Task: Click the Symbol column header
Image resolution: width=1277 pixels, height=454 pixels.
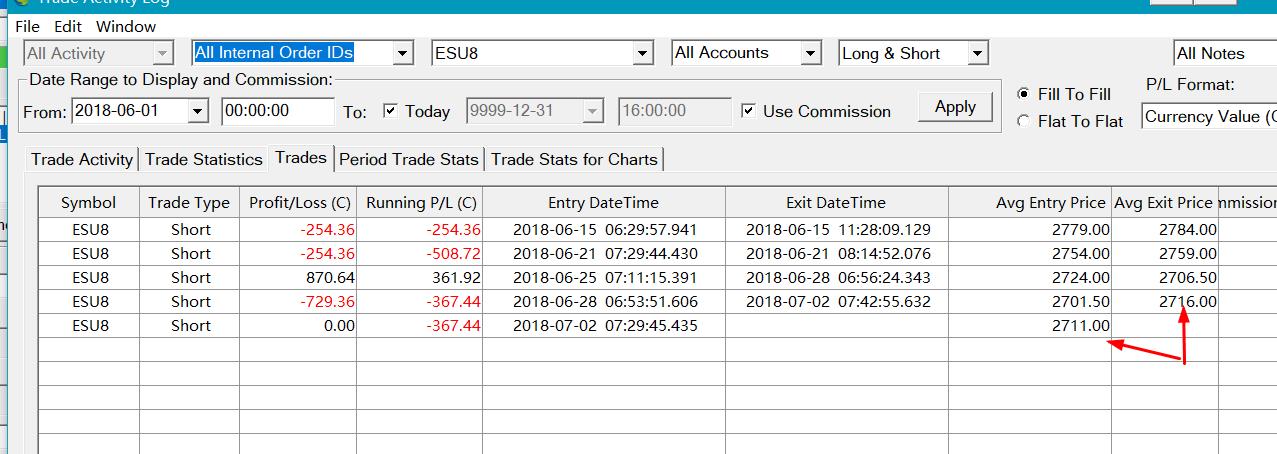Action: [x=89, y=203]
